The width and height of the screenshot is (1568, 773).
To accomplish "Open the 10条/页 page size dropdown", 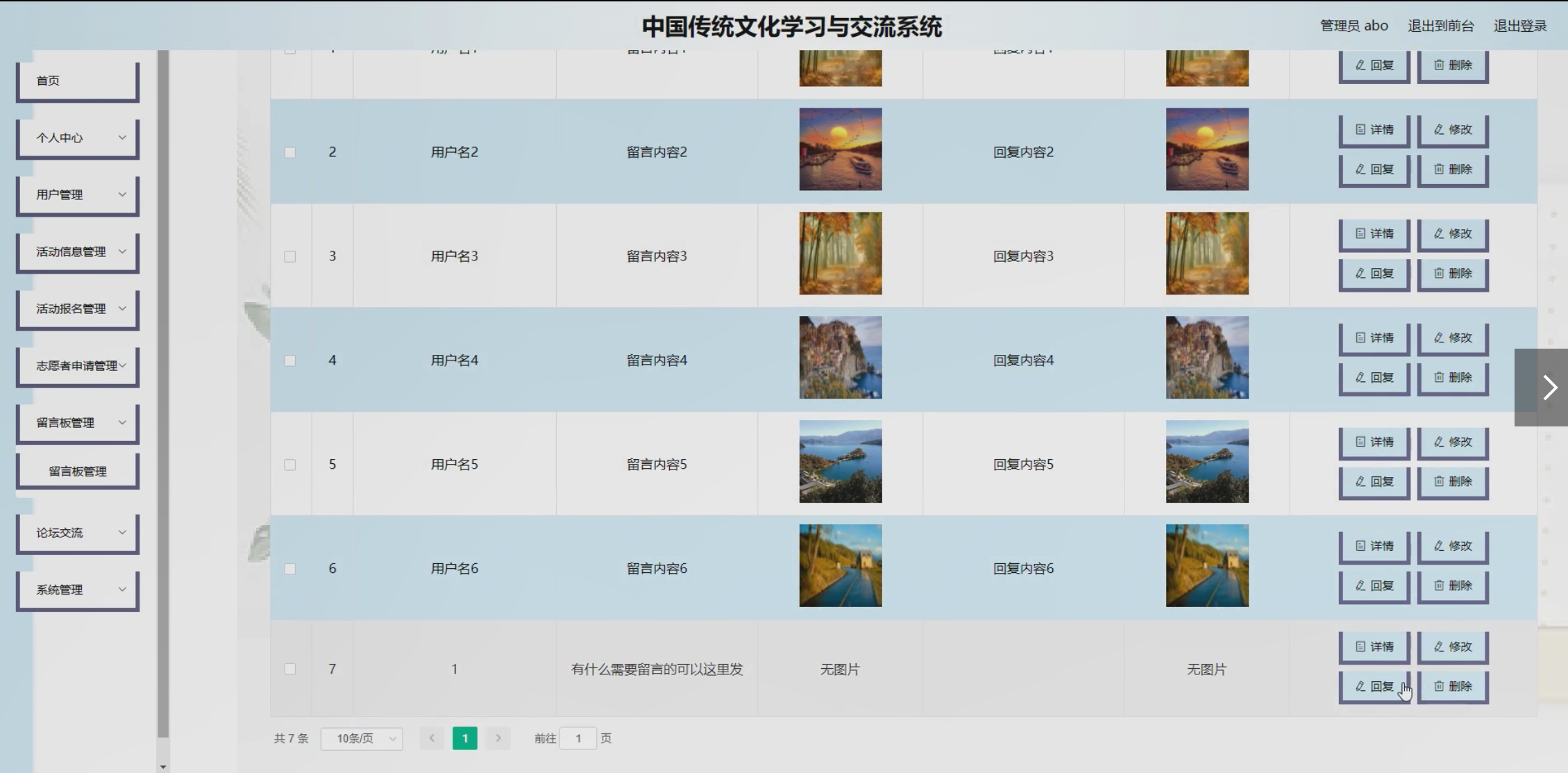I will (x=362, y=738).
